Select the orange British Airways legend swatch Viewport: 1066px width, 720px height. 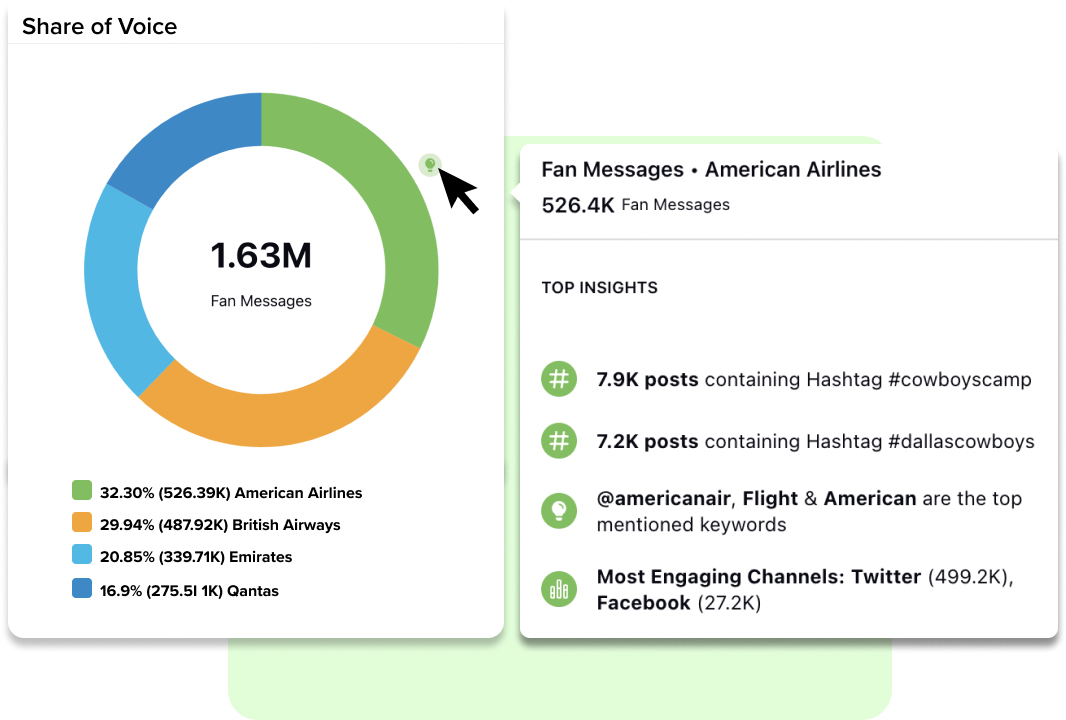(x=82, y=522)
